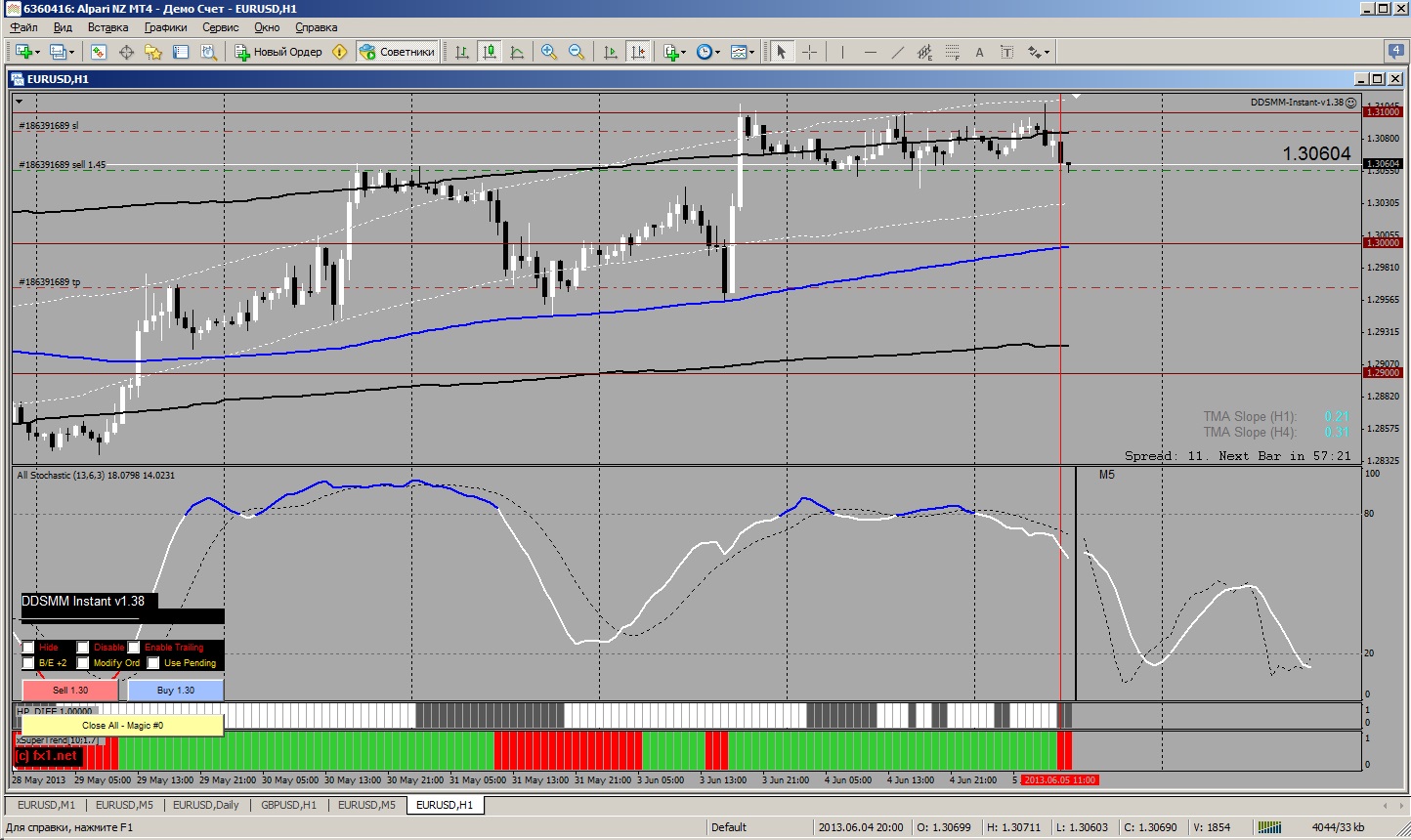This screenshot has height=840, width=1411.
Task: Tick the Disable checkbox
Action: click(x=83, y=648)
